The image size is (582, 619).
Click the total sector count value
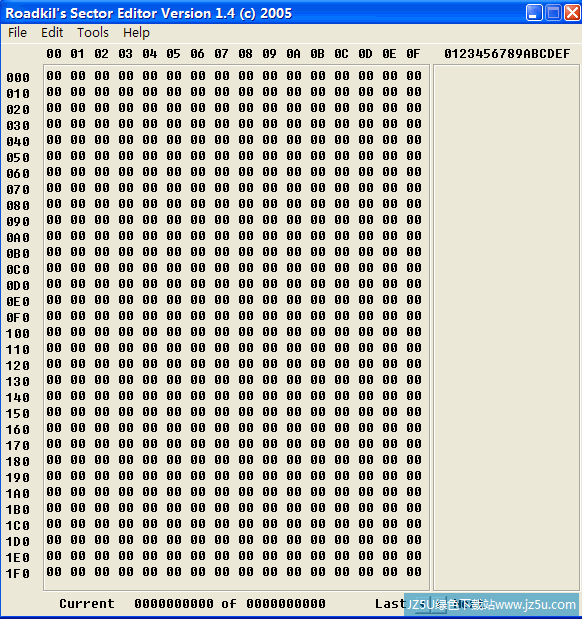pyautogui.click(x=286, y=604)
